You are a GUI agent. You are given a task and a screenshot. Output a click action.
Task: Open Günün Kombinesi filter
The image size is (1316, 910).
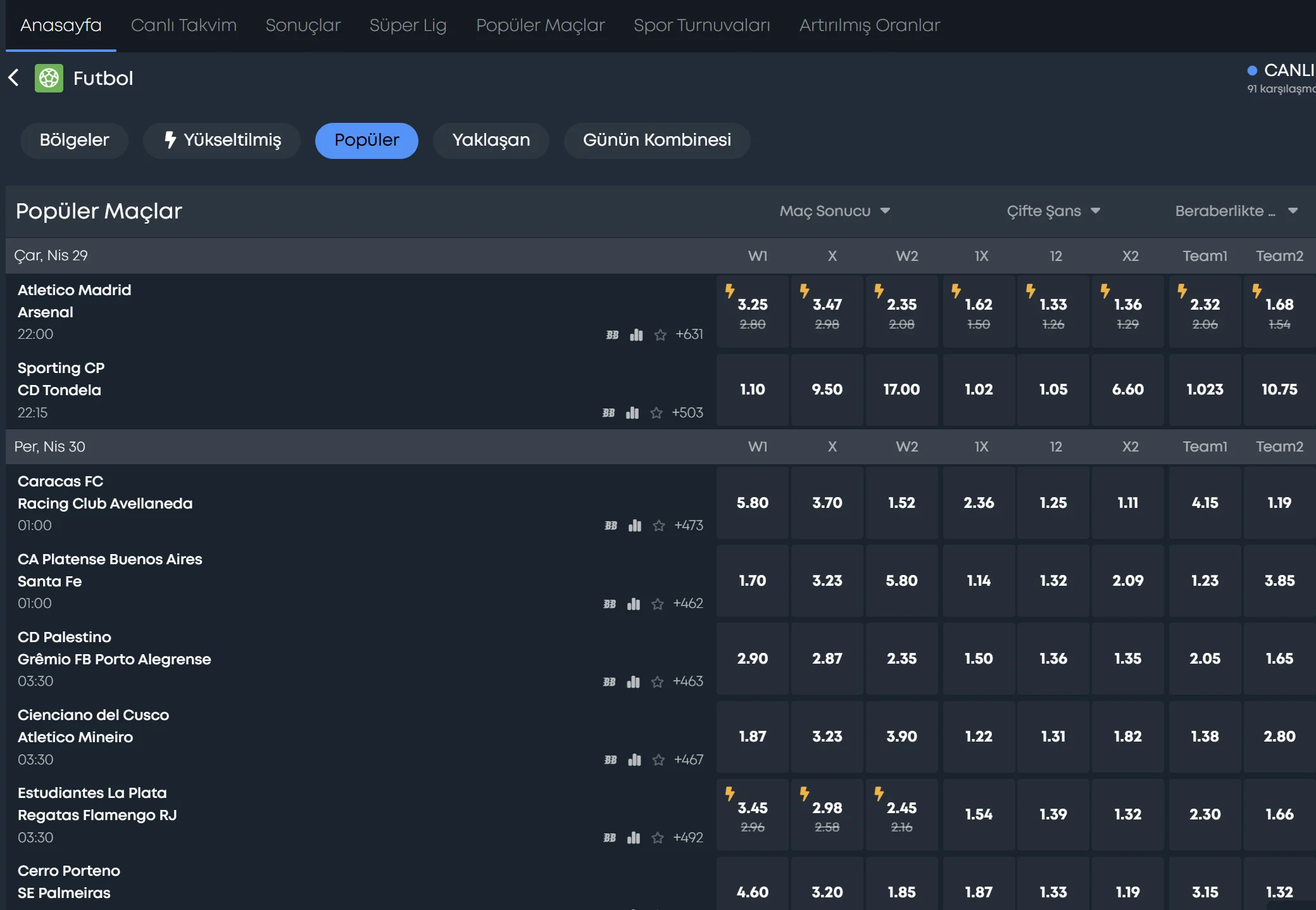tap(657, 141)
